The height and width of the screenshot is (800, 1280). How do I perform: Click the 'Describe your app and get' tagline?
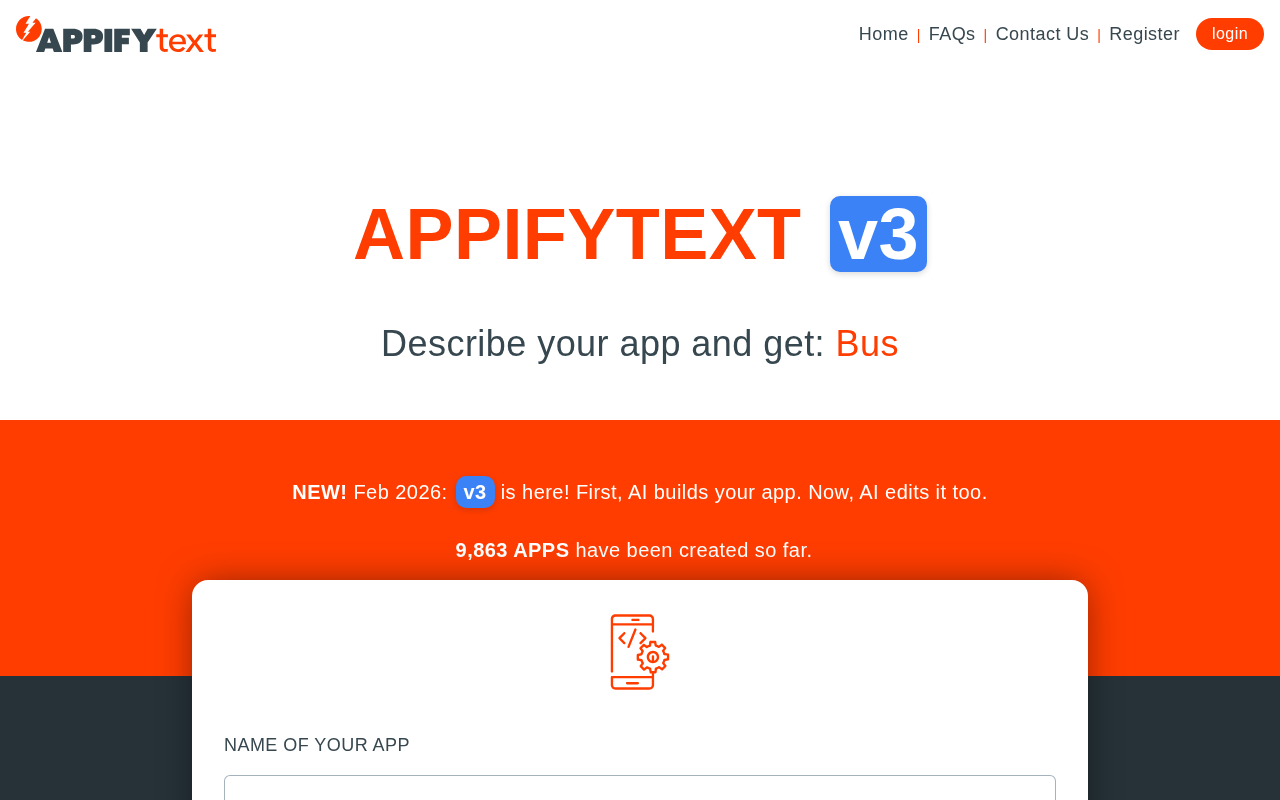603,344
